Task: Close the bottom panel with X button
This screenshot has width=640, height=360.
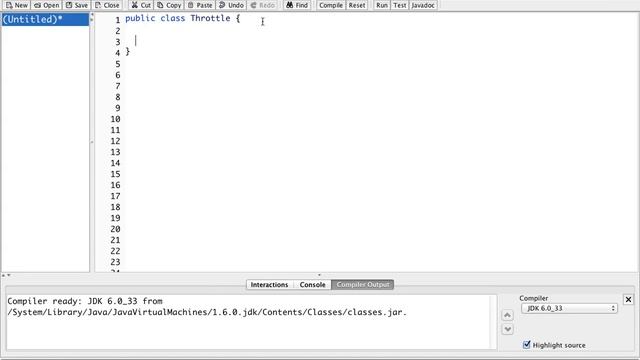Action: click(x=628, y=300)
